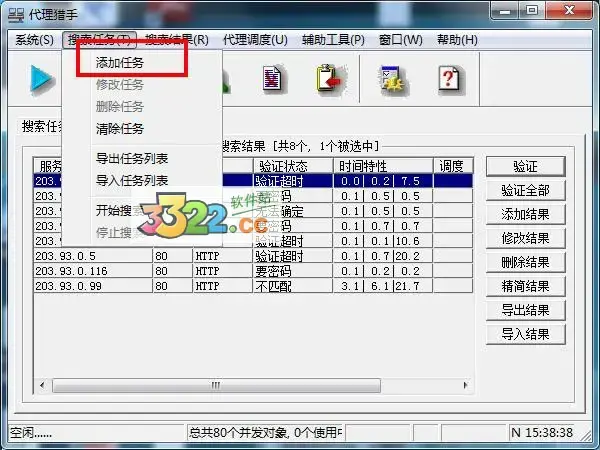The width and height of the screenshot is (600, 450).
Task: Open the 辅助工具(P) menu
Action: (333, 40)
